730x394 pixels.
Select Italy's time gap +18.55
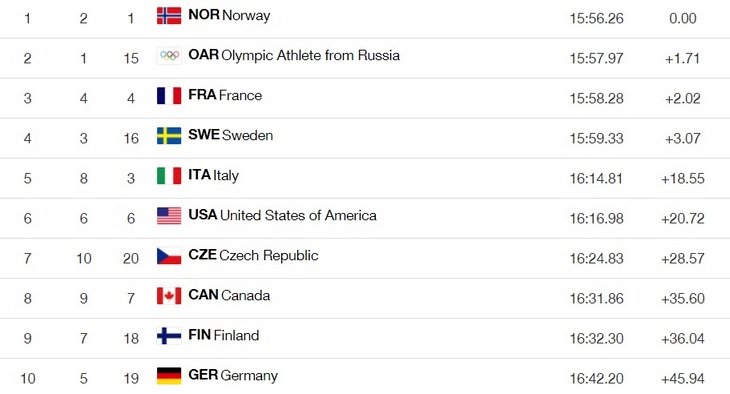[683, 178]
